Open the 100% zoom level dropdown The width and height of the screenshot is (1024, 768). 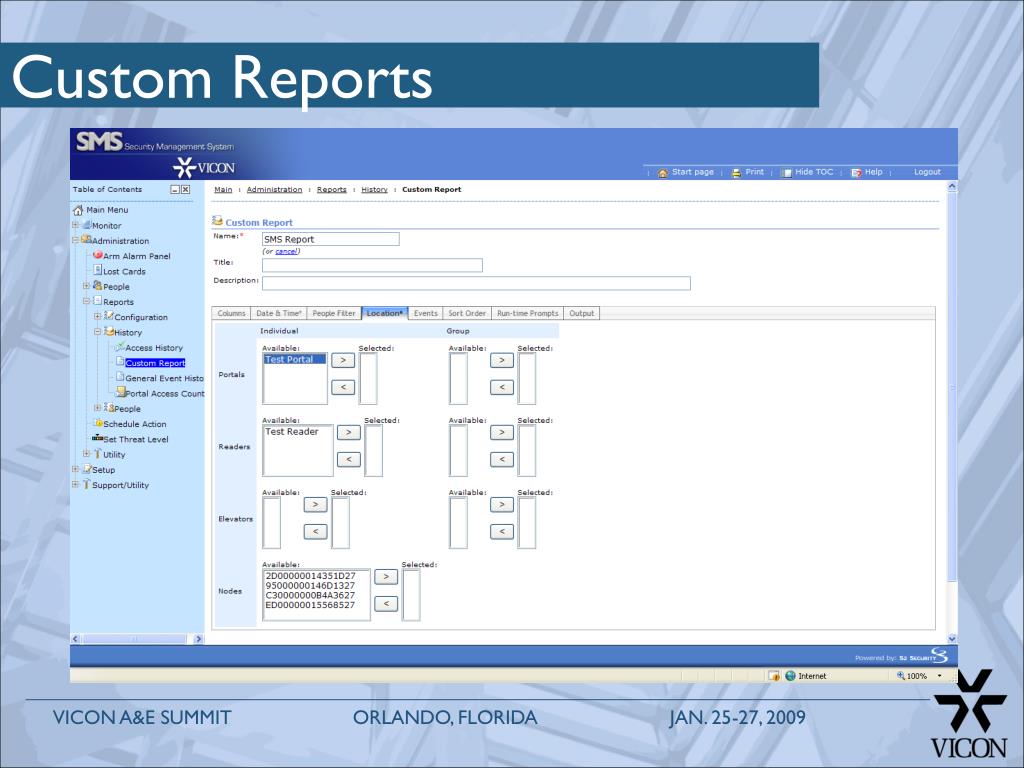(x=940, y=676)
